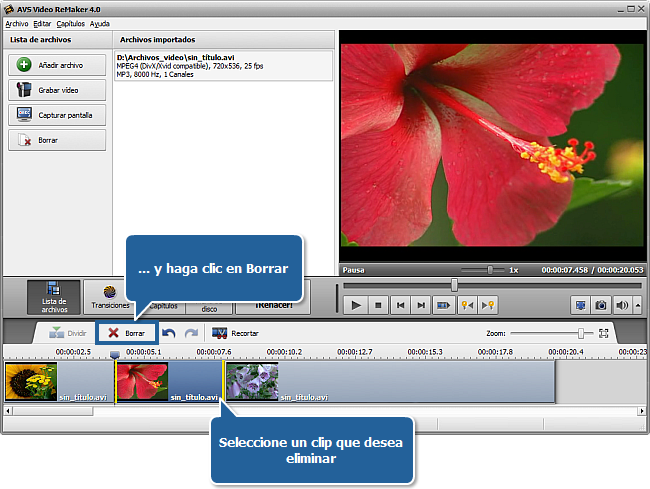Go to next frame button

point(423,304)
